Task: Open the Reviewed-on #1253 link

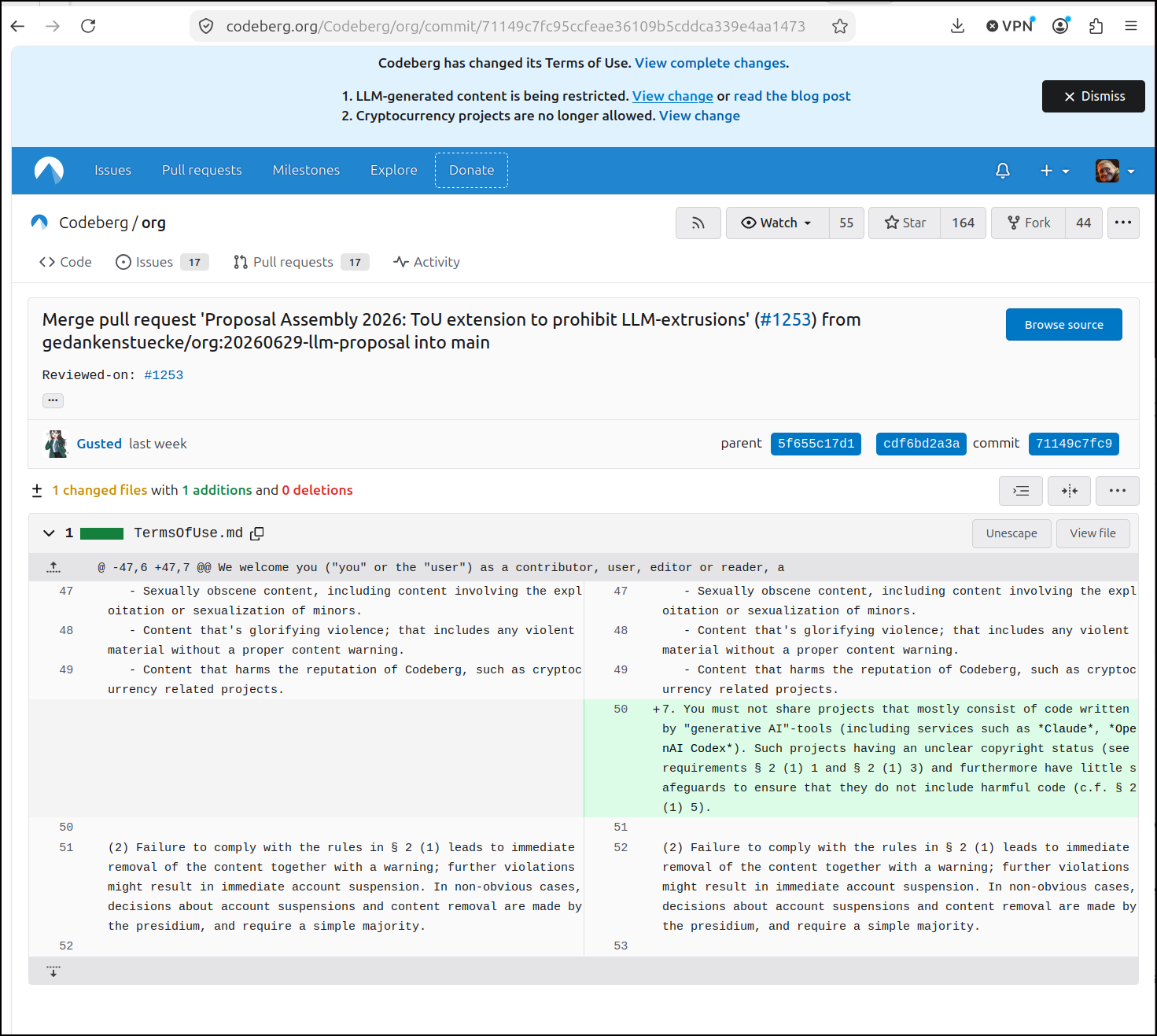Action: tap(164, 375)
